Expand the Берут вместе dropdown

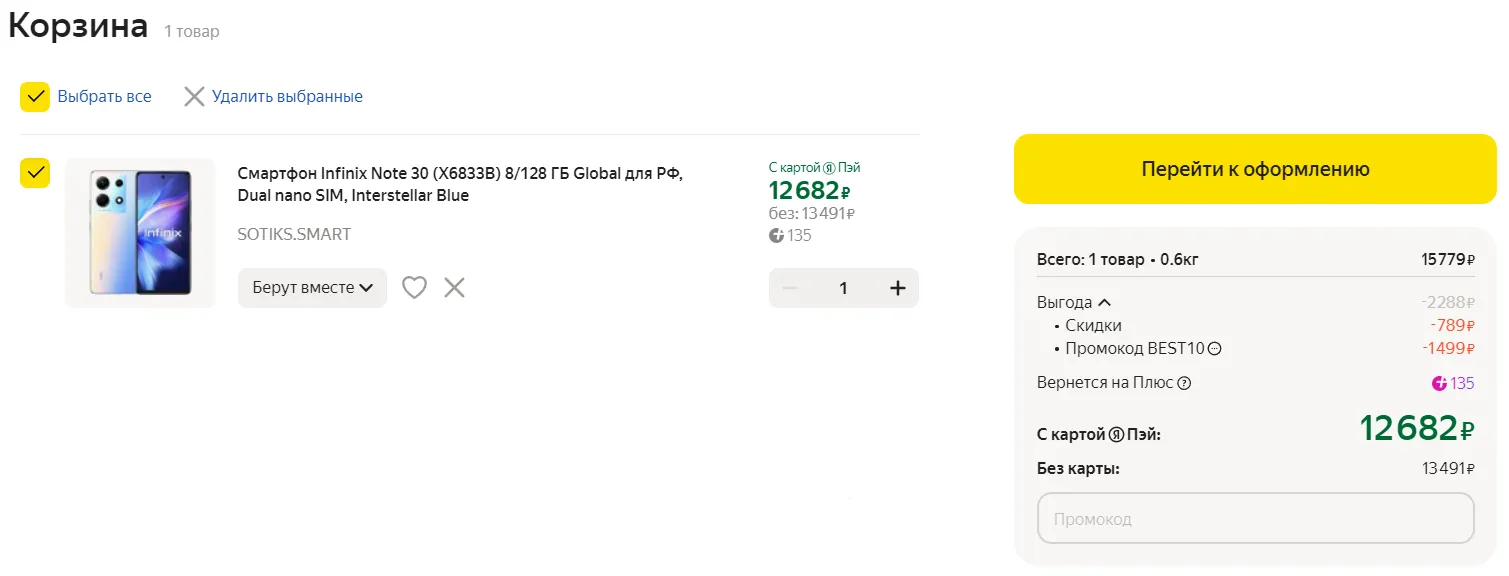tap(312, 288)
